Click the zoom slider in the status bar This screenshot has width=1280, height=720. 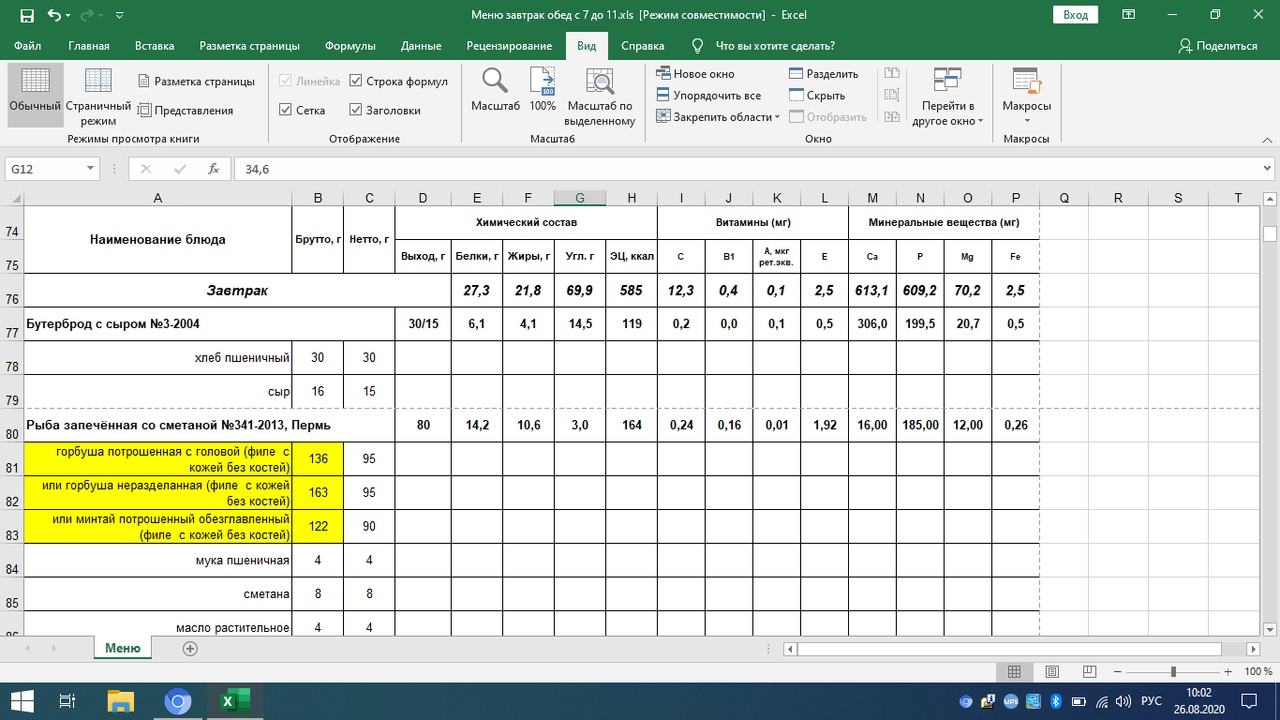click(x=1173, y=672)
